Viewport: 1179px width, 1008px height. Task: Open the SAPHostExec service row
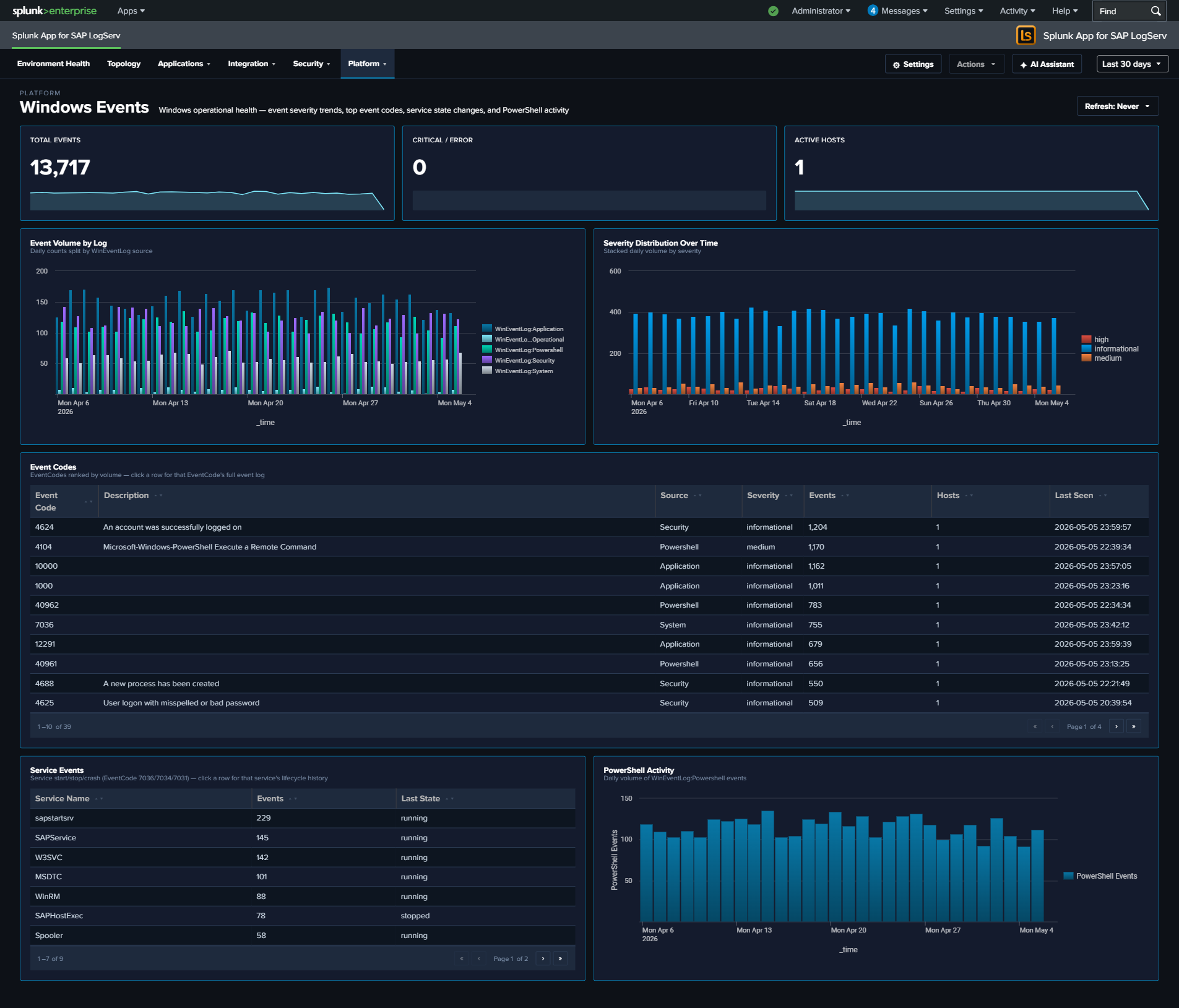(x=303, y=916)
